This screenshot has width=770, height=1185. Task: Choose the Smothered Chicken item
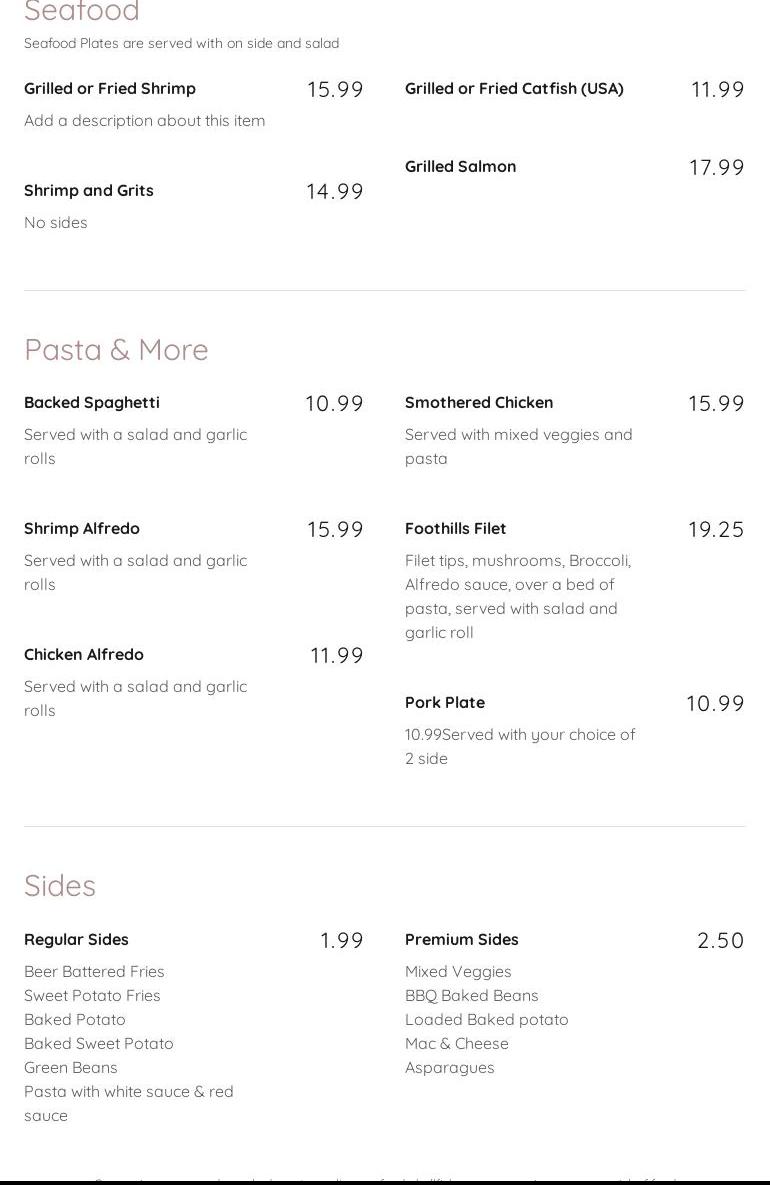(478, 403)
